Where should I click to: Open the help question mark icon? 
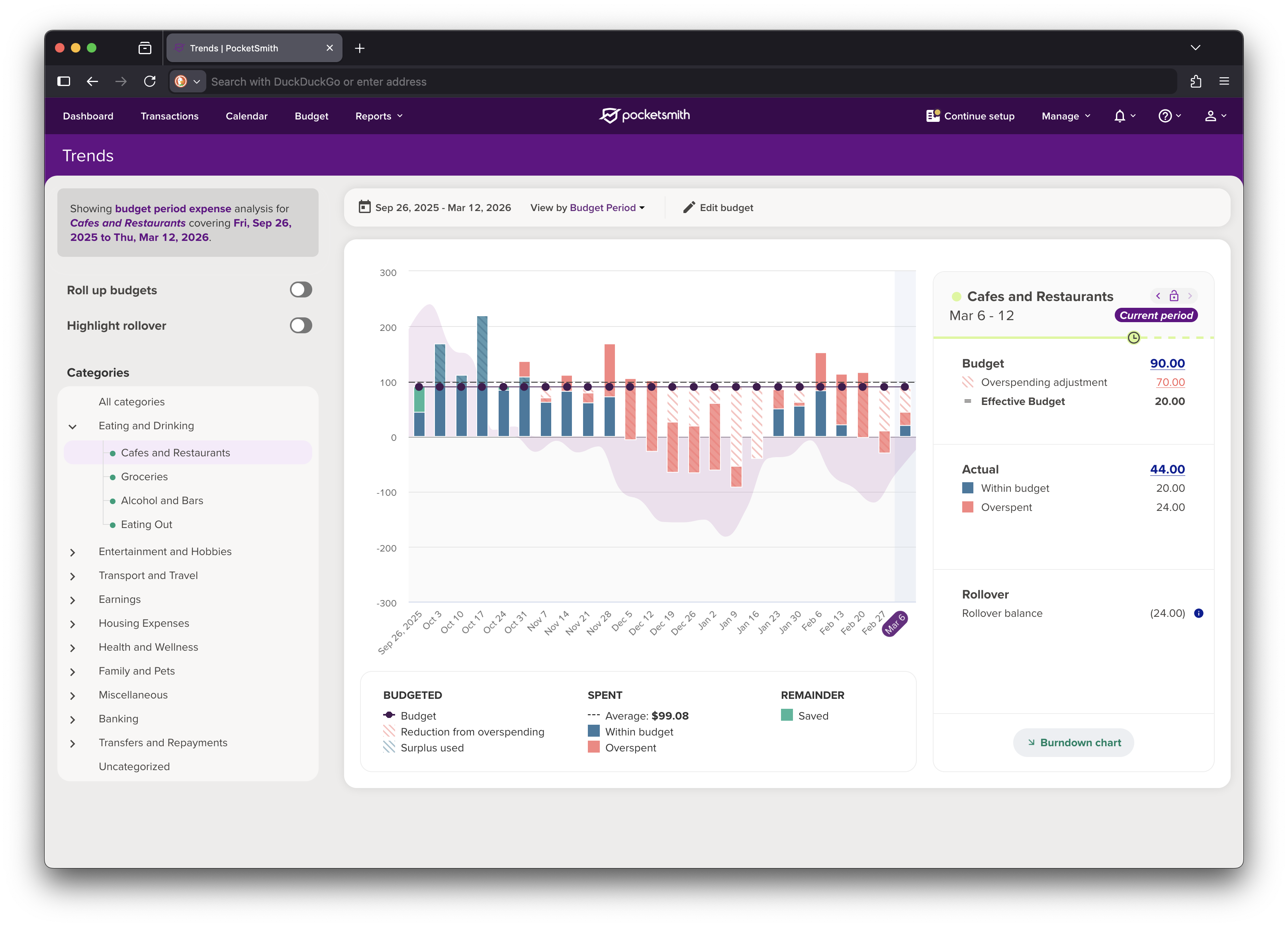tap(1165, 116)
